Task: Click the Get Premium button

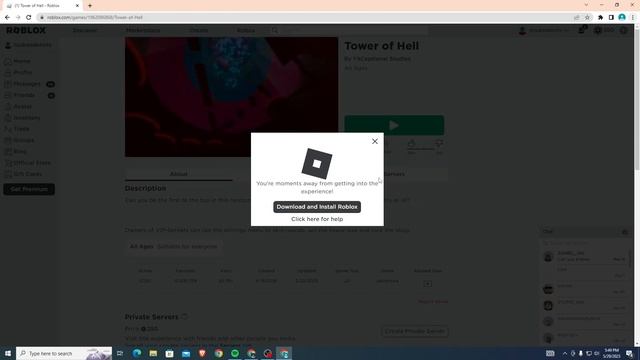Action: tap(29, 189)
